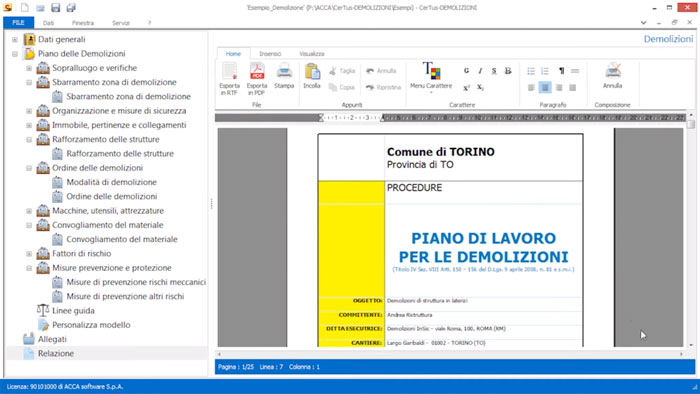Export document with Esporta in PDF
The height and width of the screenshot is (394, 700).
(257, 79)
